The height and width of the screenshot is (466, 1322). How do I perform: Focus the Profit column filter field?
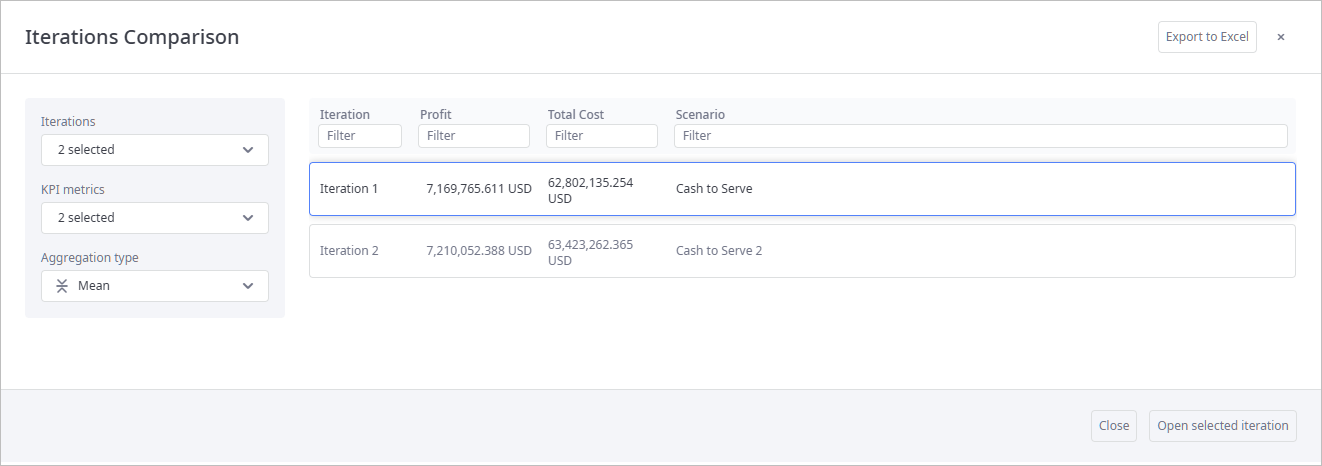[474, 136]
